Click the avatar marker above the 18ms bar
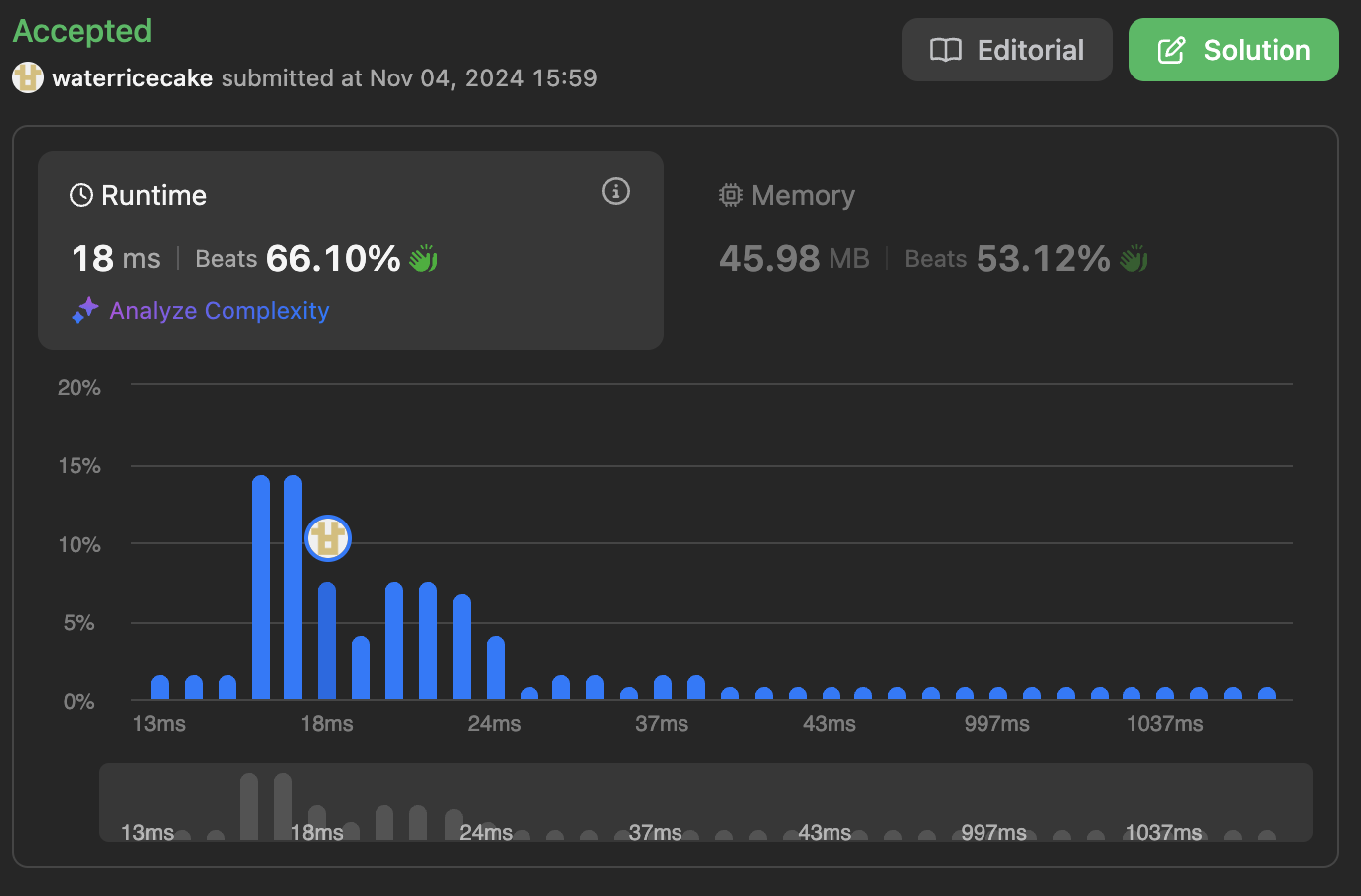 tap(328, 538)
